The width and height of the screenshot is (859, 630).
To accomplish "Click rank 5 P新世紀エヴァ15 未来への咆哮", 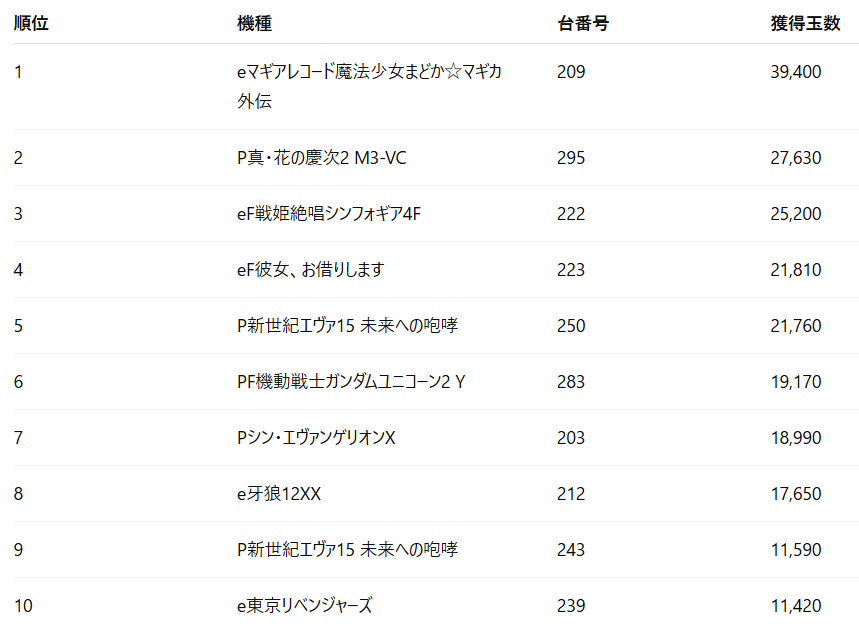I will click(x=347, y=325).
